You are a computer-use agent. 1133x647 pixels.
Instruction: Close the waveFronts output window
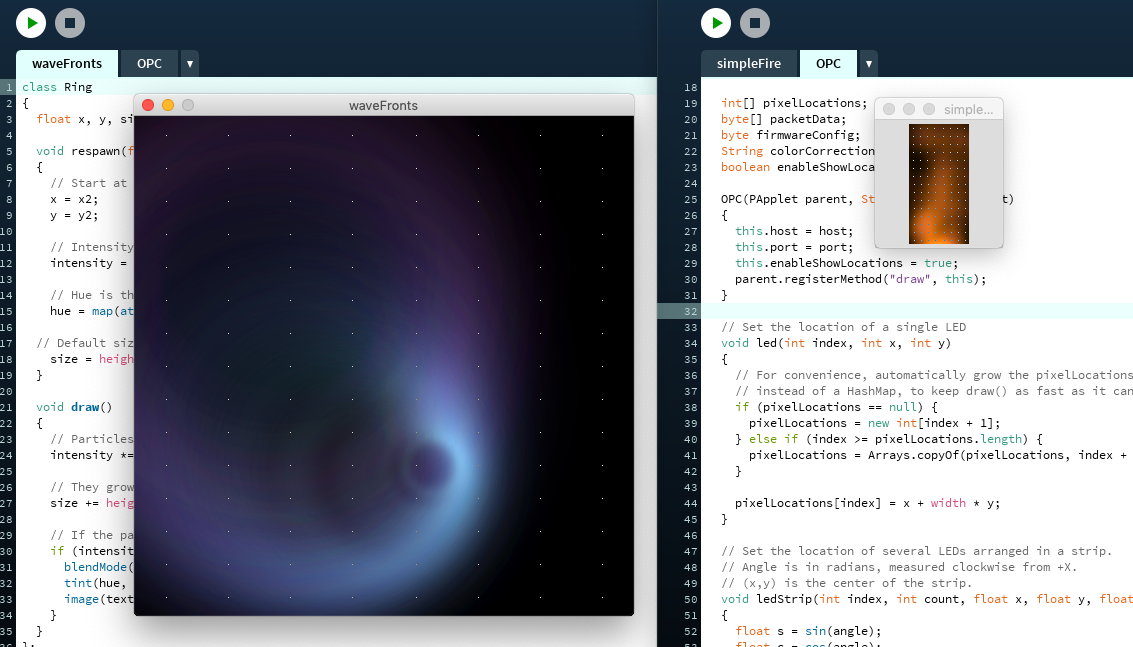click(x=148, y=105)
